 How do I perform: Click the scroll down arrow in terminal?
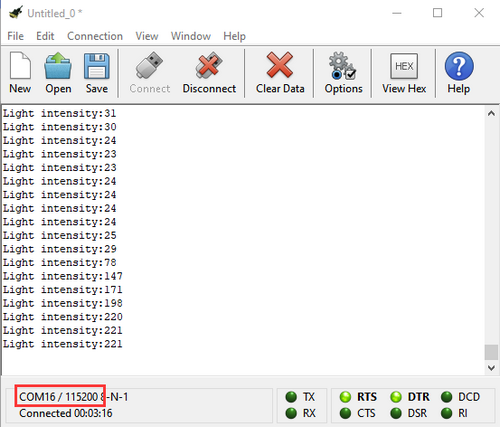[x=491, y=368]
